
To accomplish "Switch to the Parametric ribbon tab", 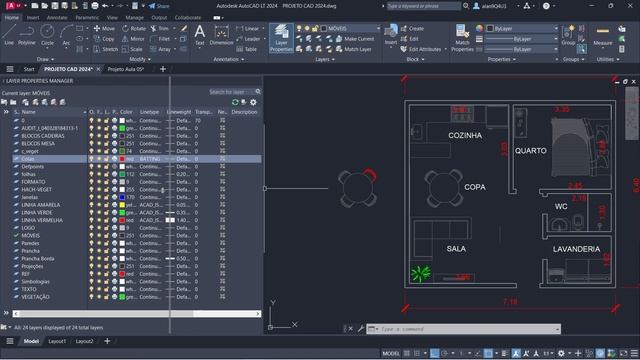I will [87, 18].
